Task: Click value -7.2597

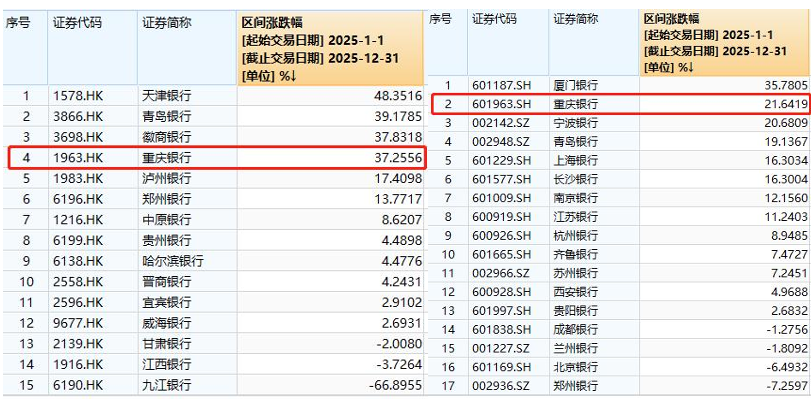Action: point(787,386)
